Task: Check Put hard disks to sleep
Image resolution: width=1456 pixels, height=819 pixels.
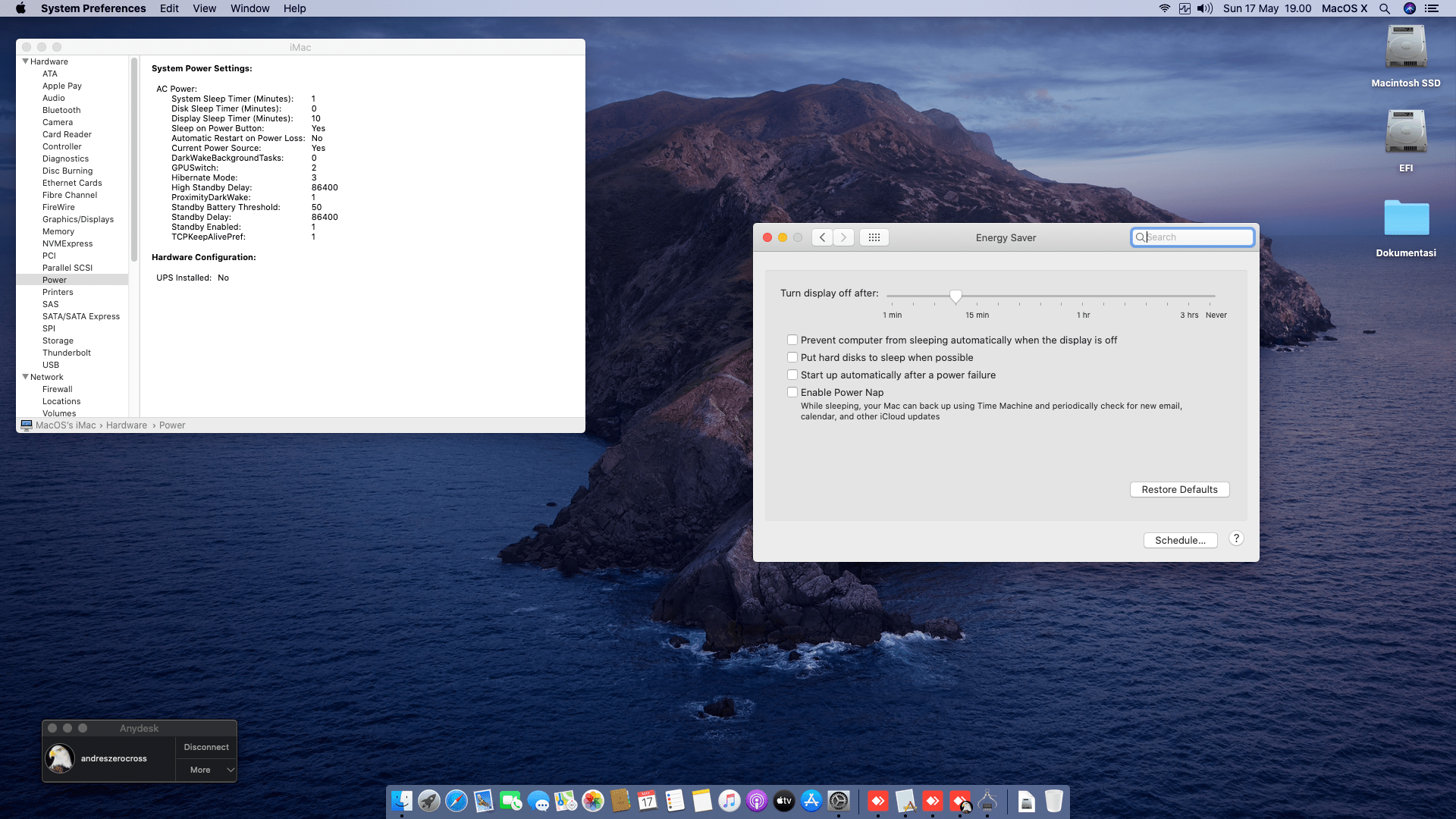Action: click(792, 357)
